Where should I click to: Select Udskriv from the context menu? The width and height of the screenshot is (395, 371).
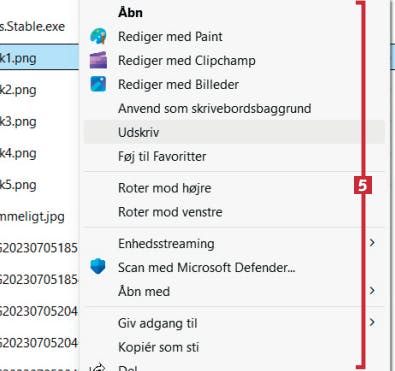point(234,132)
